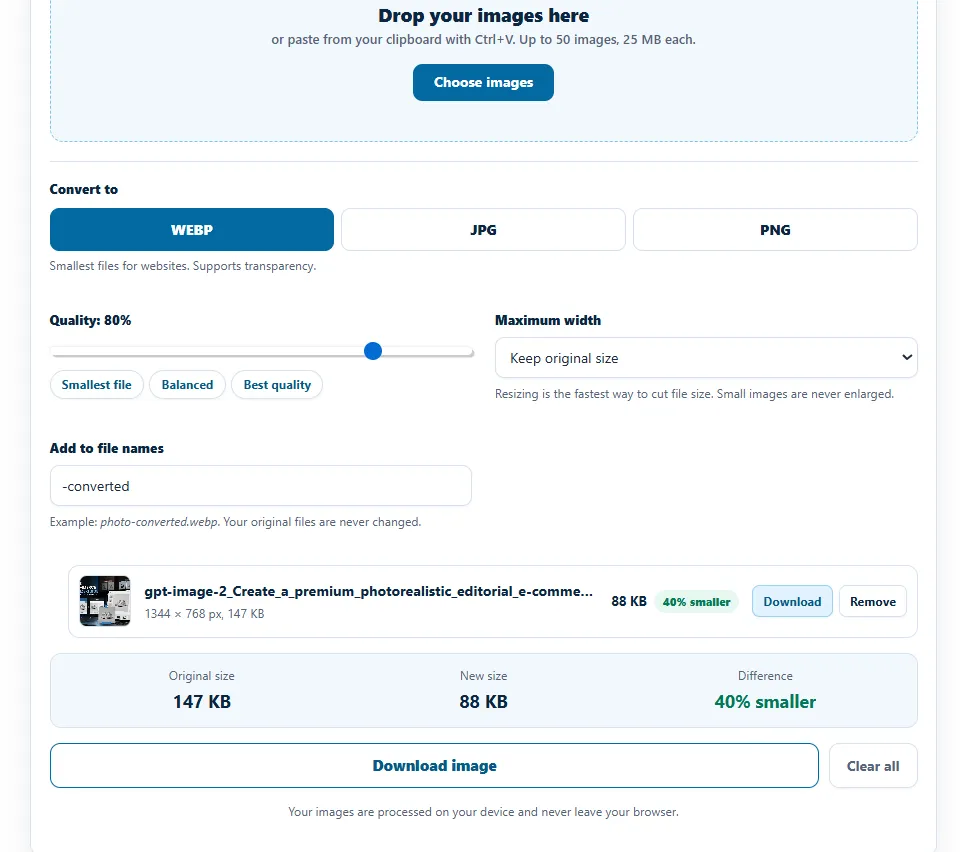Choose PNG as the conversion format
Image resolution: width=960 pixels, height=852 pixels.
coord(775,230)
